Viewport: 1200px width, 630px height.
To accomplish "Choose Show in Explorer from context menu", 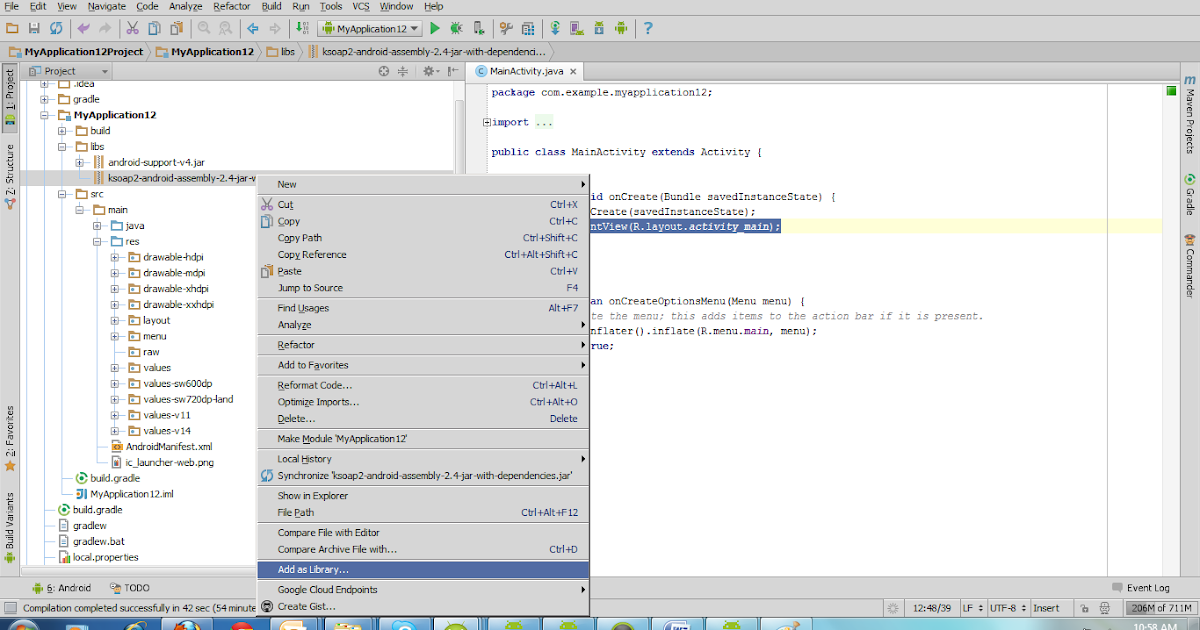I will [424, 496].
